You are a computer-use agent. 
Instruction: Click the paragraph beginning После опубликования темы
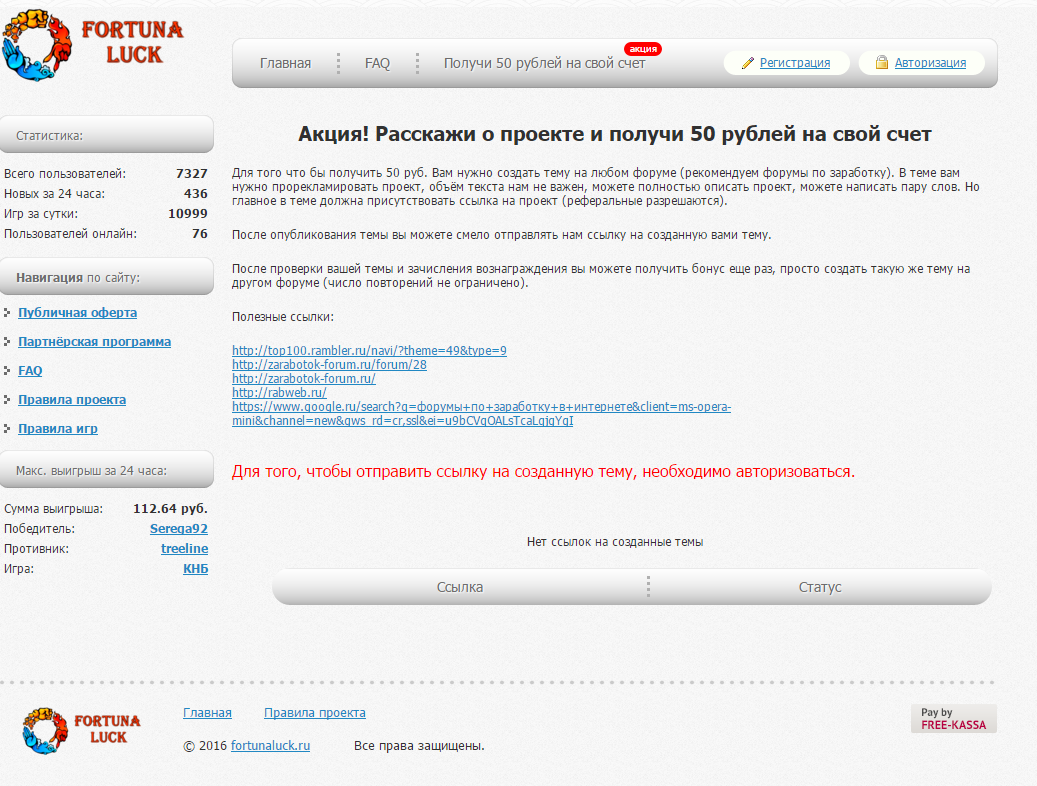tap(501, 235)
